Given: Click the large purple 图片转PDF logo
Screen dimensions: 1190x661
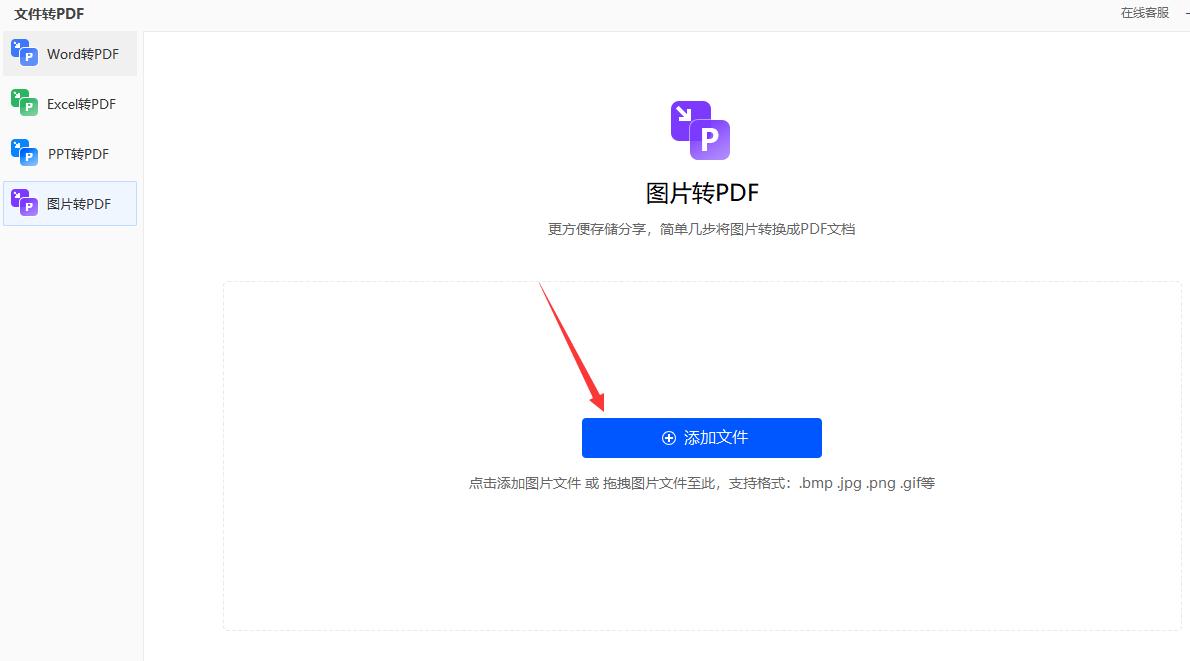Looking at the screenshot, I should (x=701, y=128).
